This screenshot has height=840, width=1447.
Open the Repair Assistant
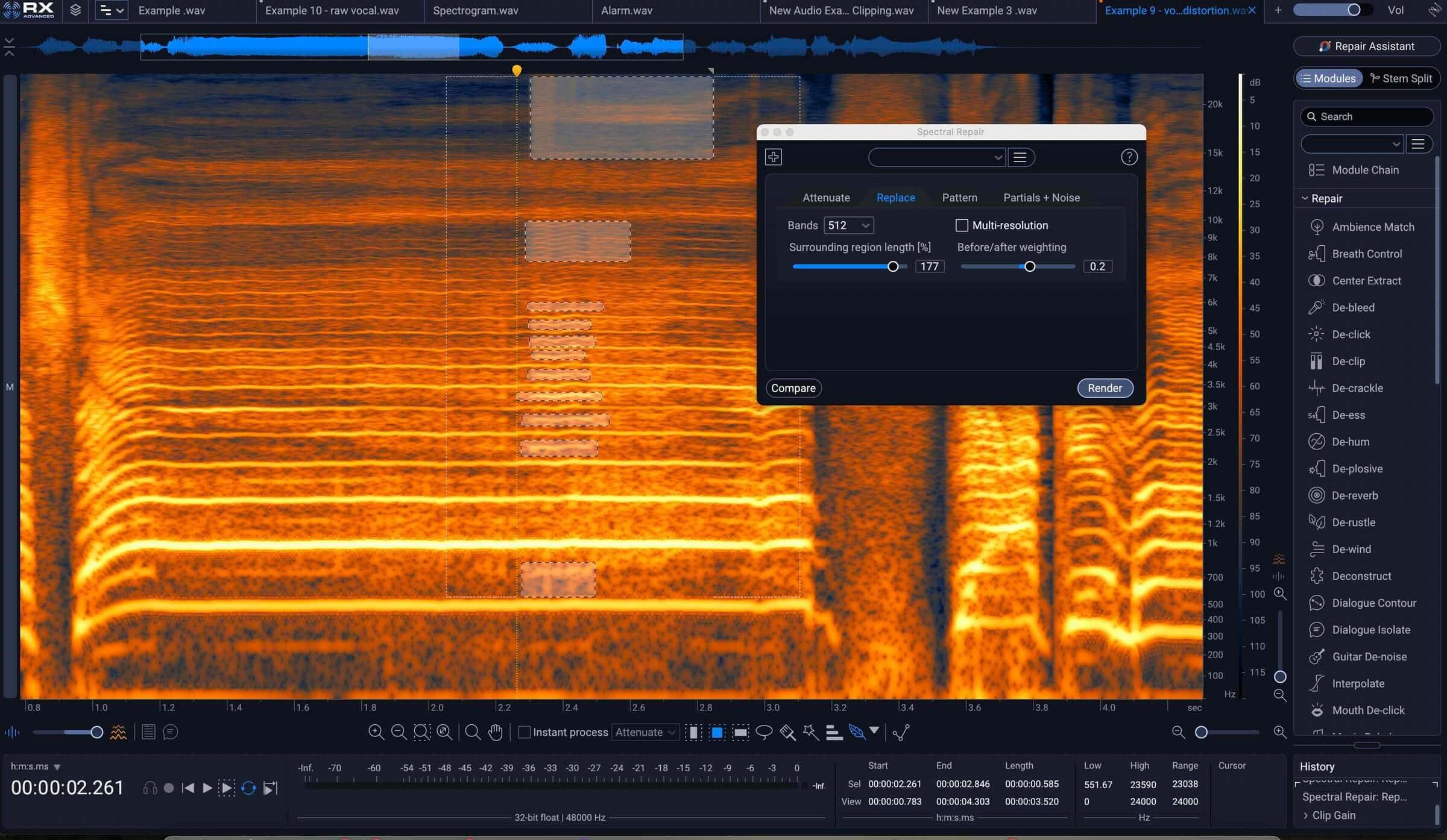[1366, 46]
